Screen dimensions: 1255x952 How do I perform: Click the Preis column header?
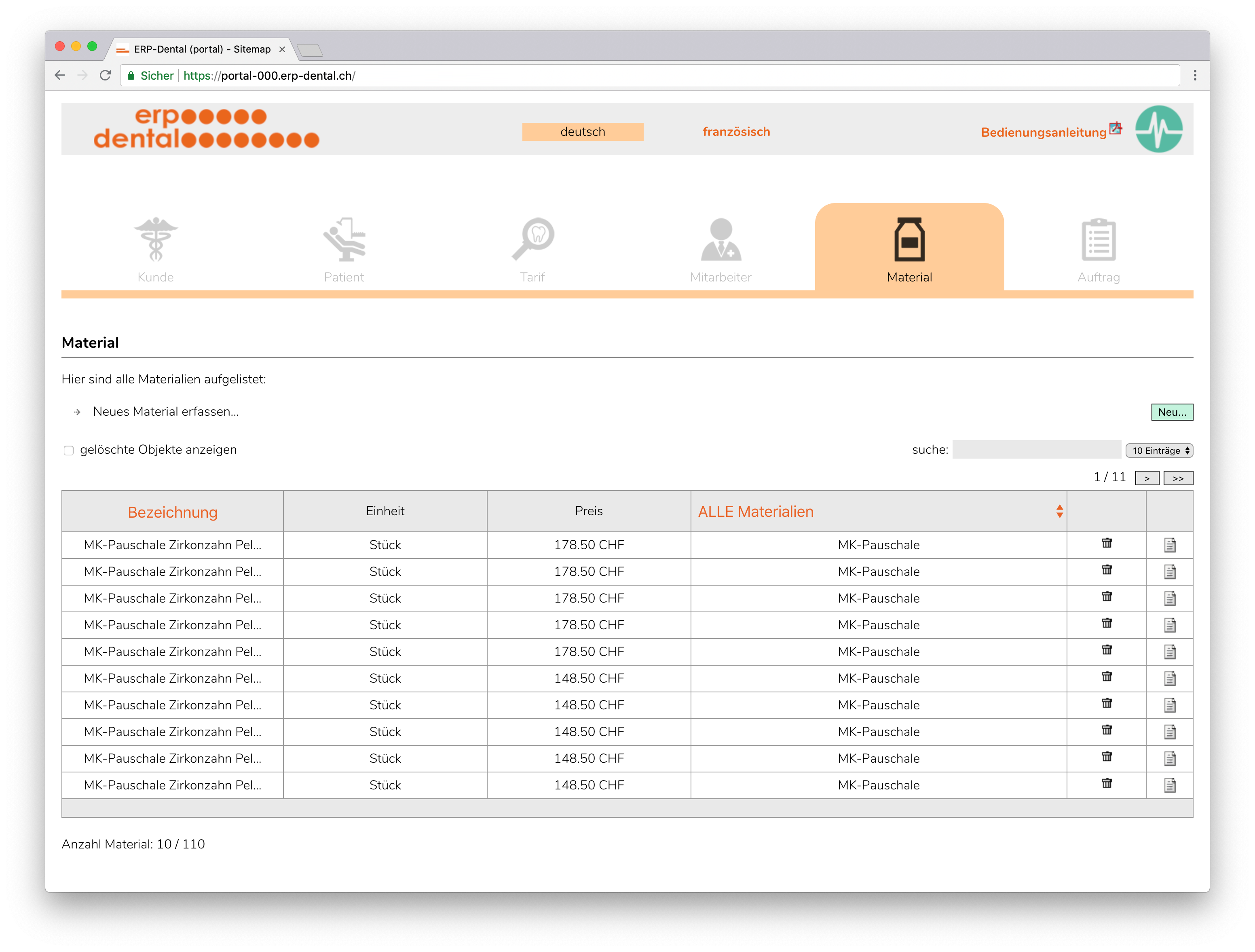point(588,511)
